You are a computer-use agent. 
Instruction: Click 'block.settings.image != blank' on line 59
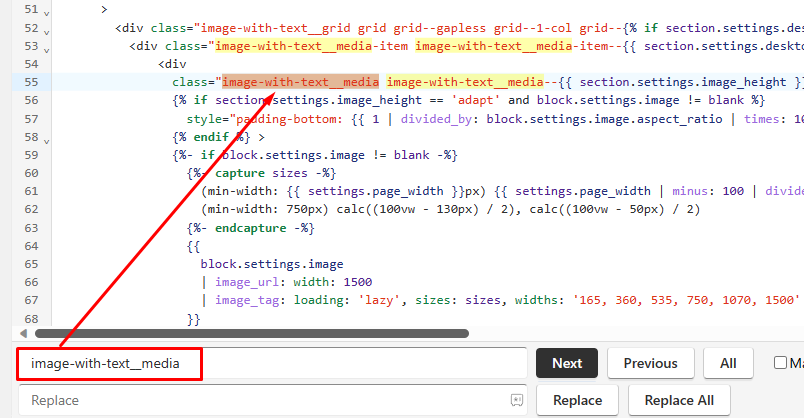pos(326,155)
